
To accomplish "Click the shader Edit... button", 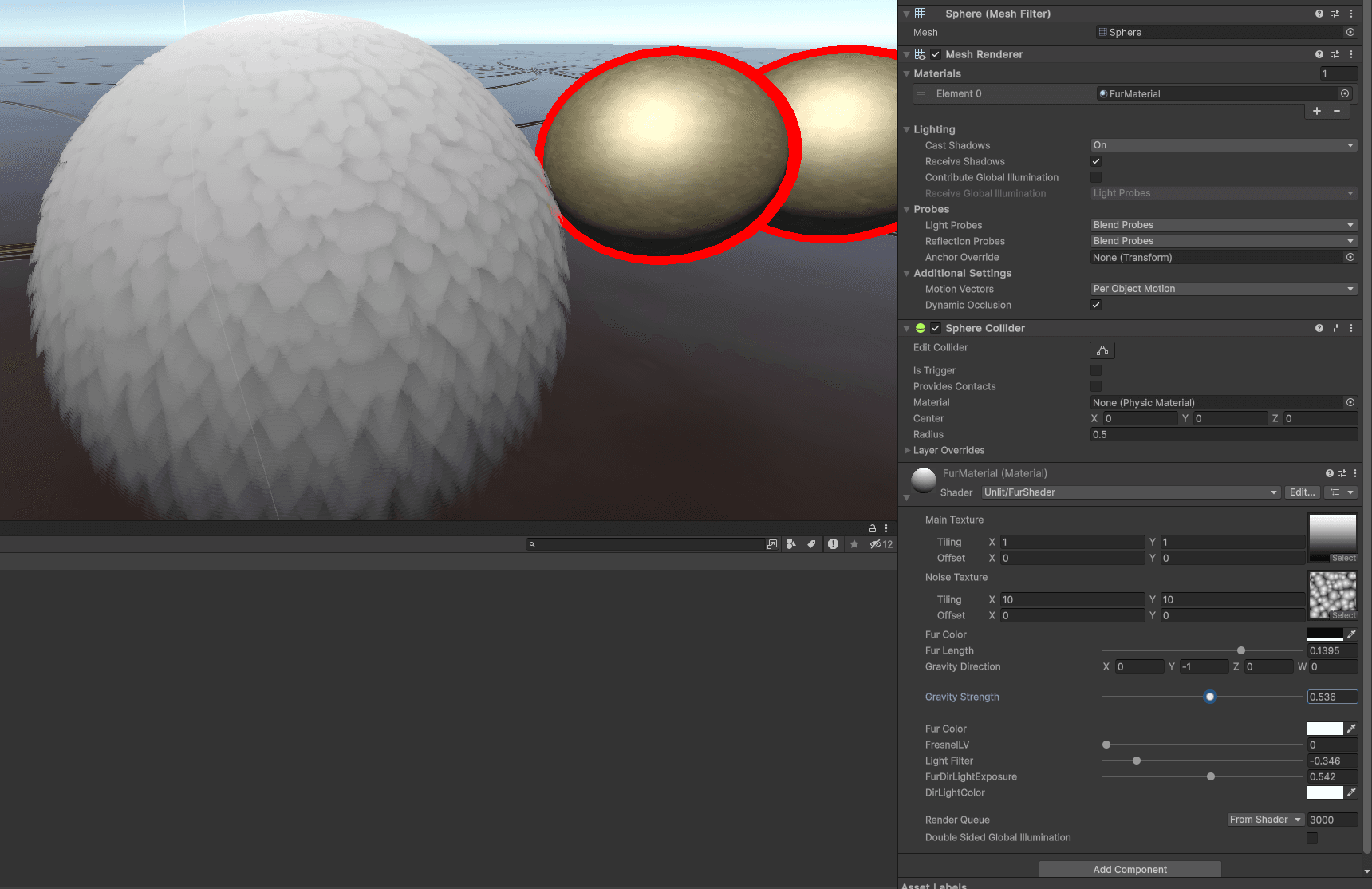I will tap(1303, 492).
